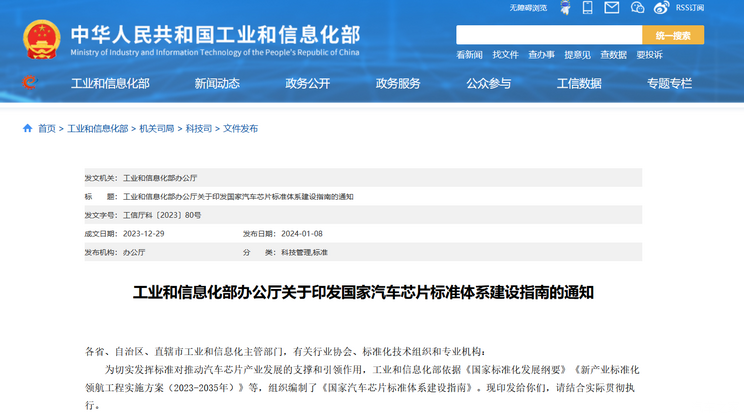744x418 pixels.
Task: Click the 无障碍浏览 link
Action: [x=528, y=8]
